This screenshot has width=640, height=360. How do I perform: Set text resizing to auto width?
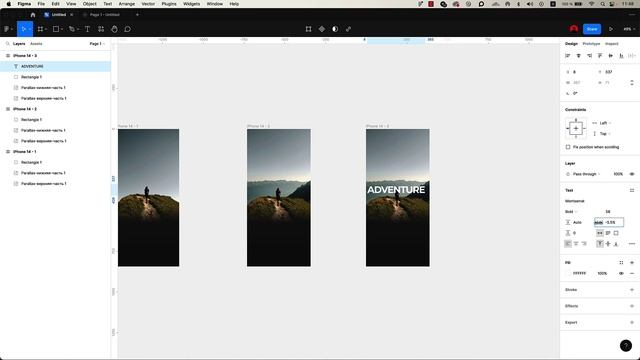point(600,233)
